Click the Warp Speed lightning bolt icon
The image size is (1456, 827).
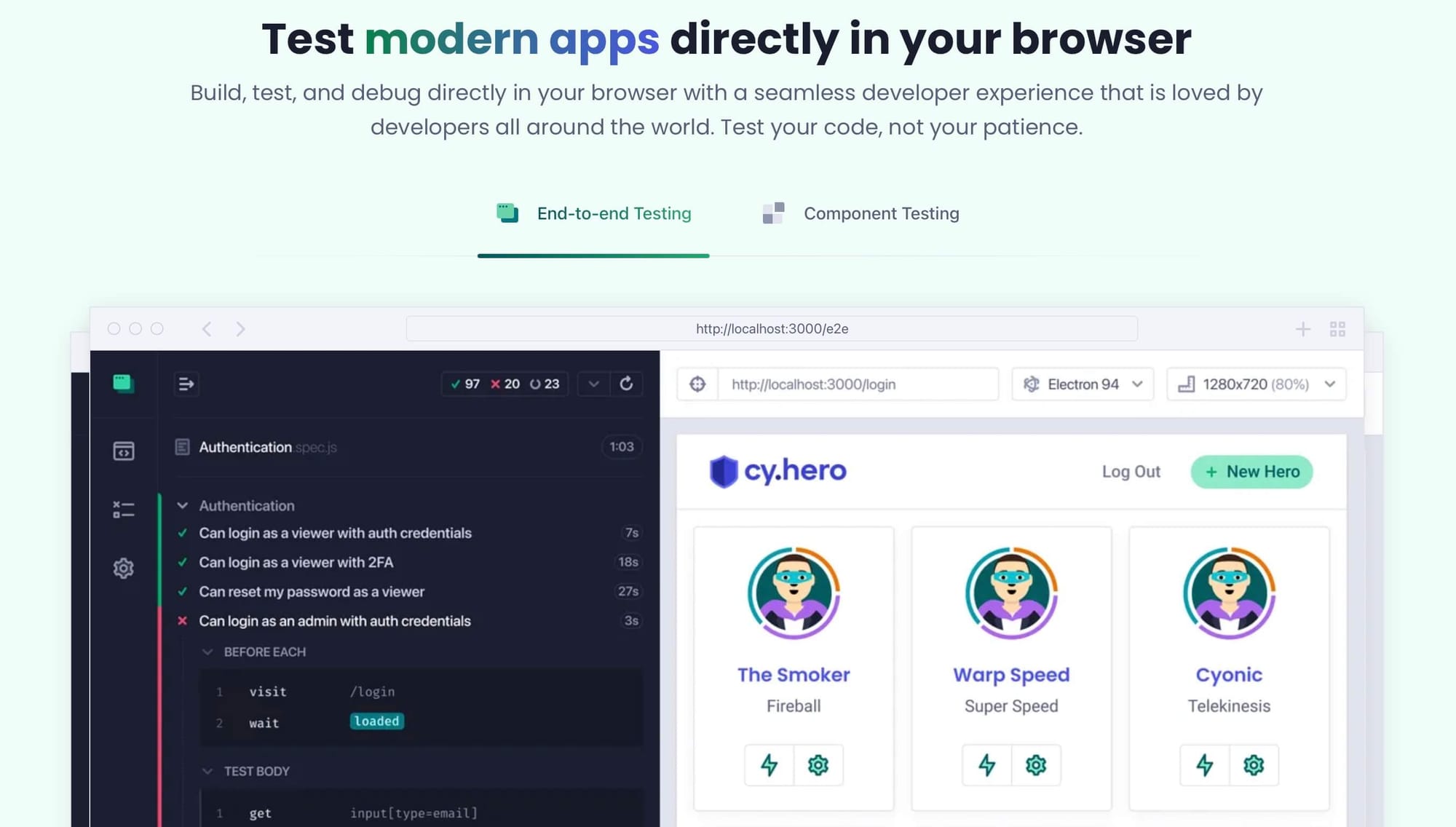[986, 765]
